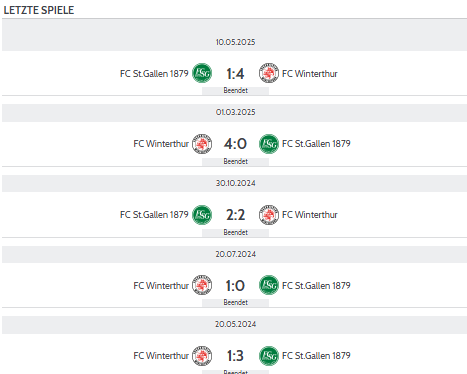Open the 1:0 score match details
This screenshot has height=374, width=467.
(x=235, y=286)
